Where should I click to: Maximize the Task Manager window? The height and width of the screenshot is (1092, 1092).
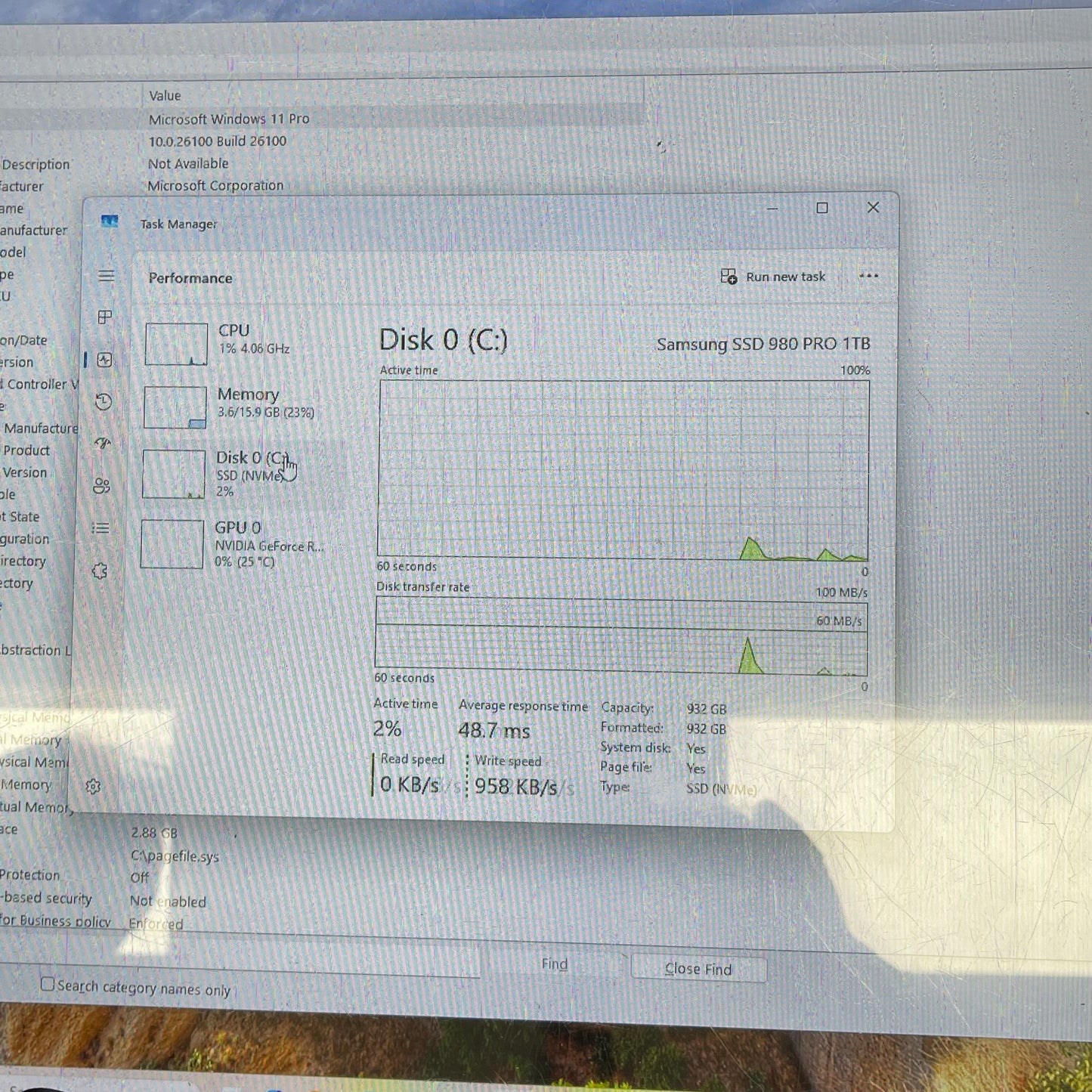[822, 208]
